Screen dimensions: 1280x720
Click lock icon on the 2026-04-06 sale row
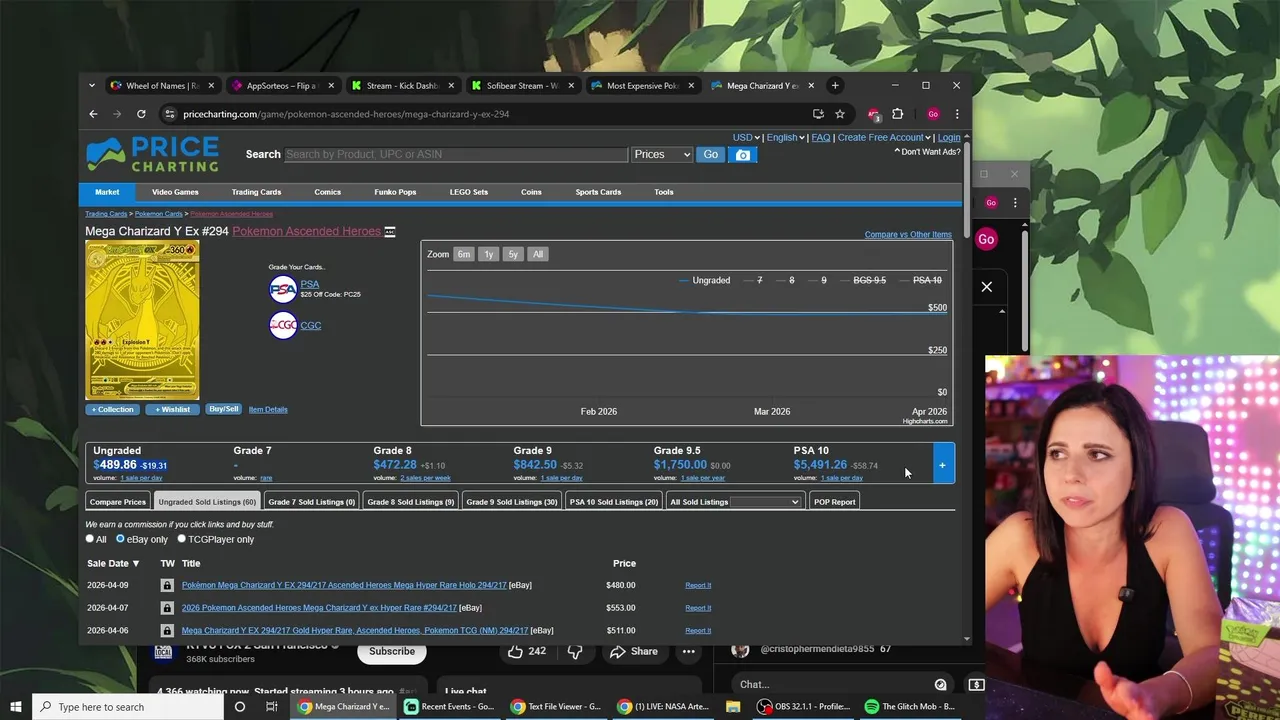(167, 630)
